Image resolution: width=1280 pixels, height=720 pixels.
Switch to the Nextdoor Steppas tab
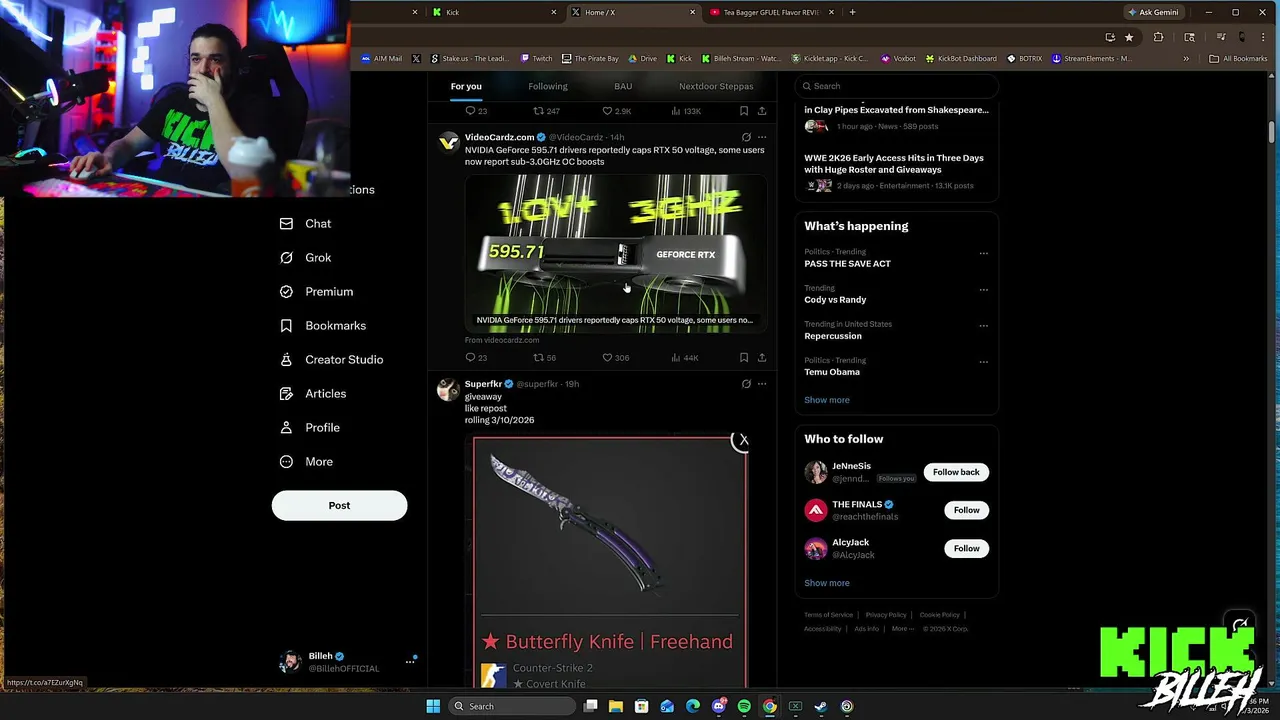coord(716,87)
